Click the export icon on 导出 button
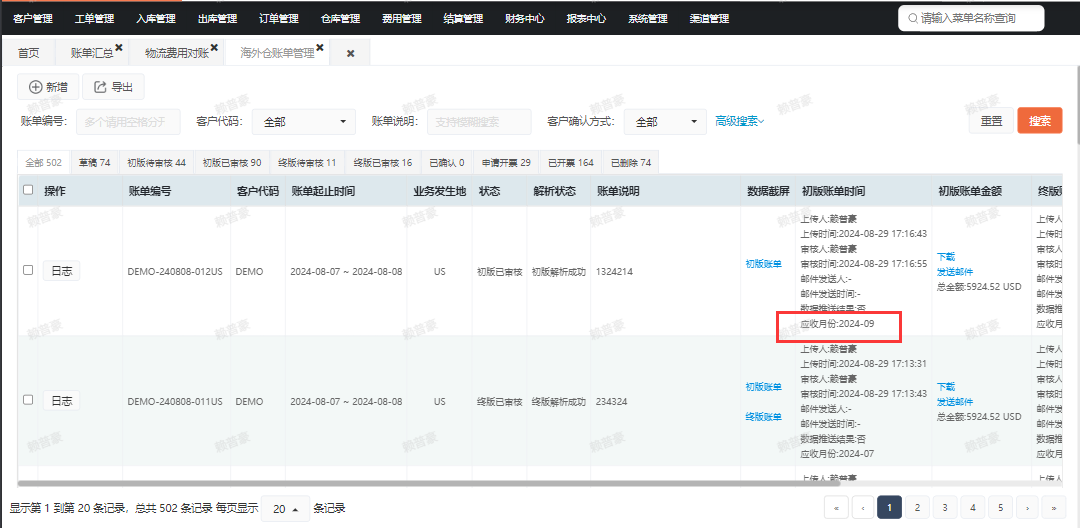This screenshot has width=1080, height=528. tap(100, 87)
